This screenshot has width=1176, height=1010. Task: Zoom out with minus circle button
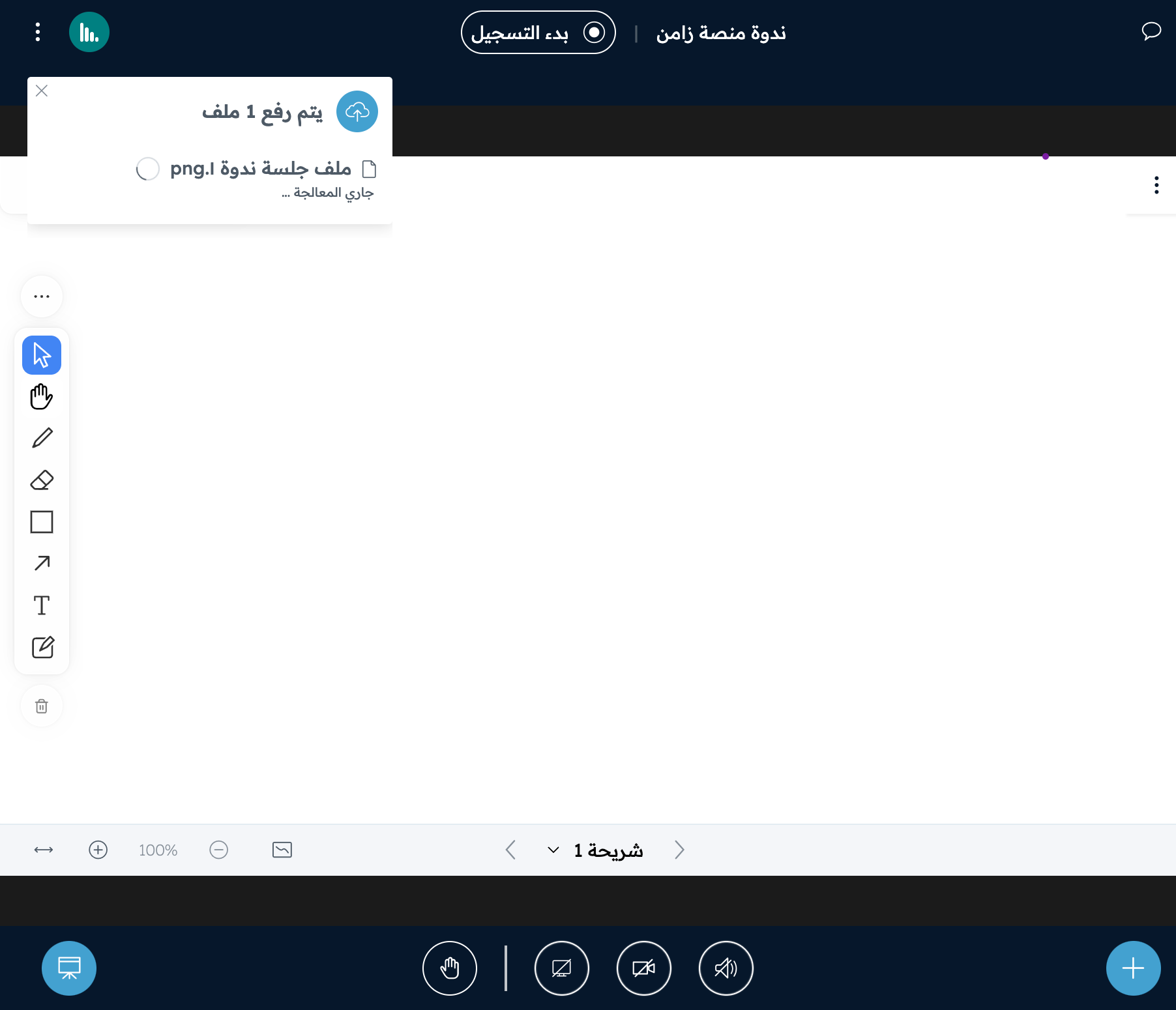coord(218,850)
